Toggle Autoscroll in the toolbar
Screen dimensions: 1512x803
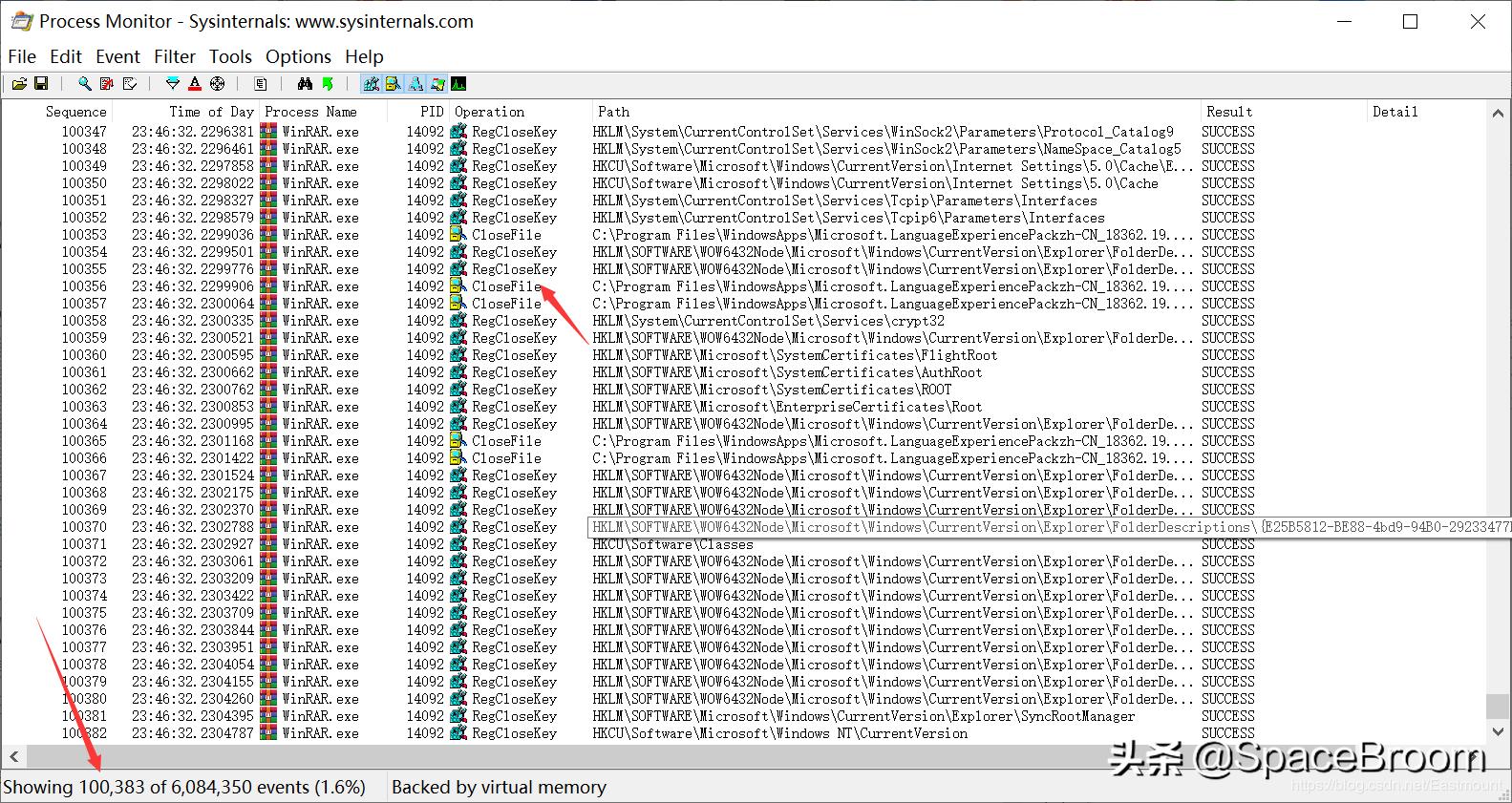click(x=107, y=84)
